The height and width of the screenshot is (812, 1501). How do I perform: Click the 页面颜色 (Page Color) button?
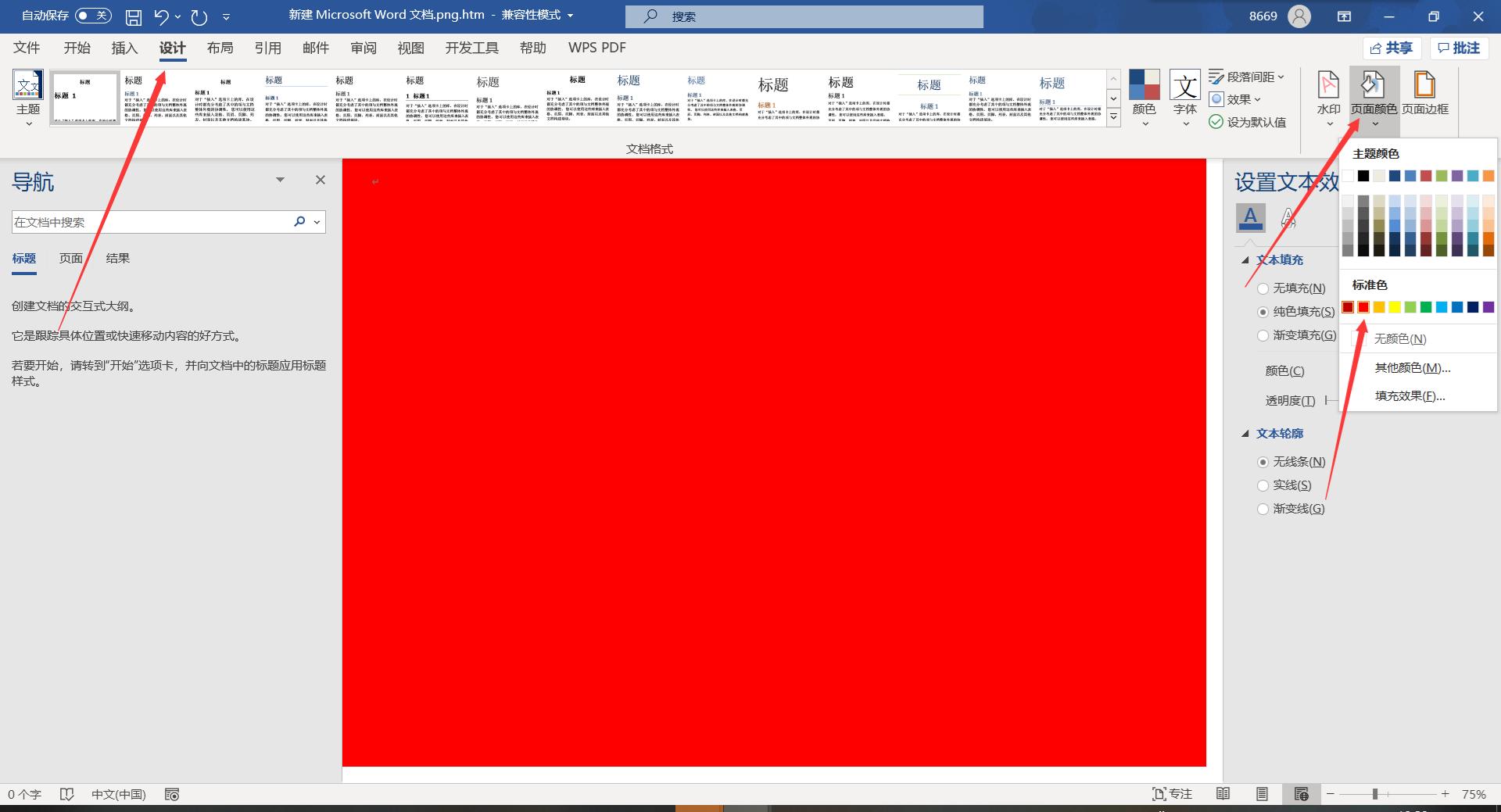click(1374, 99)
